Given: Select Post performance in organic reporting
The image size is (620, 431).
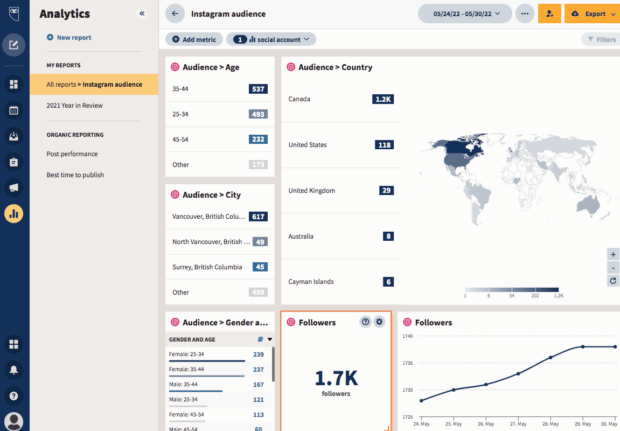Looking at the screenshot, I should click(x=72, y=154).
